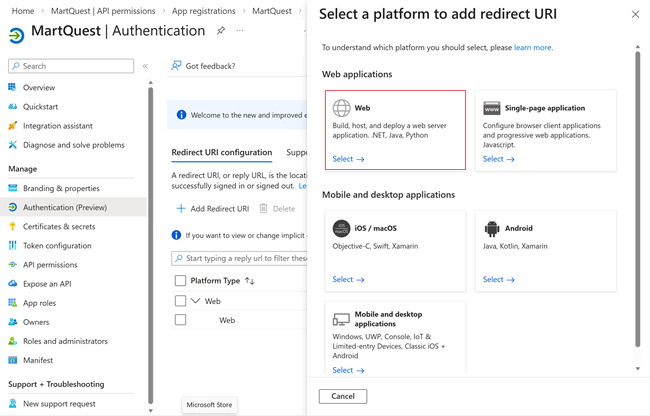Viewport: 650px width, 416px height.
Task: Sort by Platform Type arrows
Action: [250, 281]
